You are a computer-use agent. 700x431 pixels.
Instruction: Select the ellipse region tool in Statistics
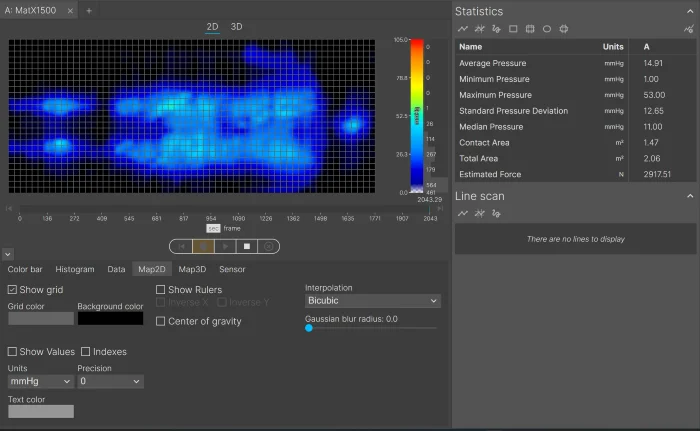coord(547,29)
